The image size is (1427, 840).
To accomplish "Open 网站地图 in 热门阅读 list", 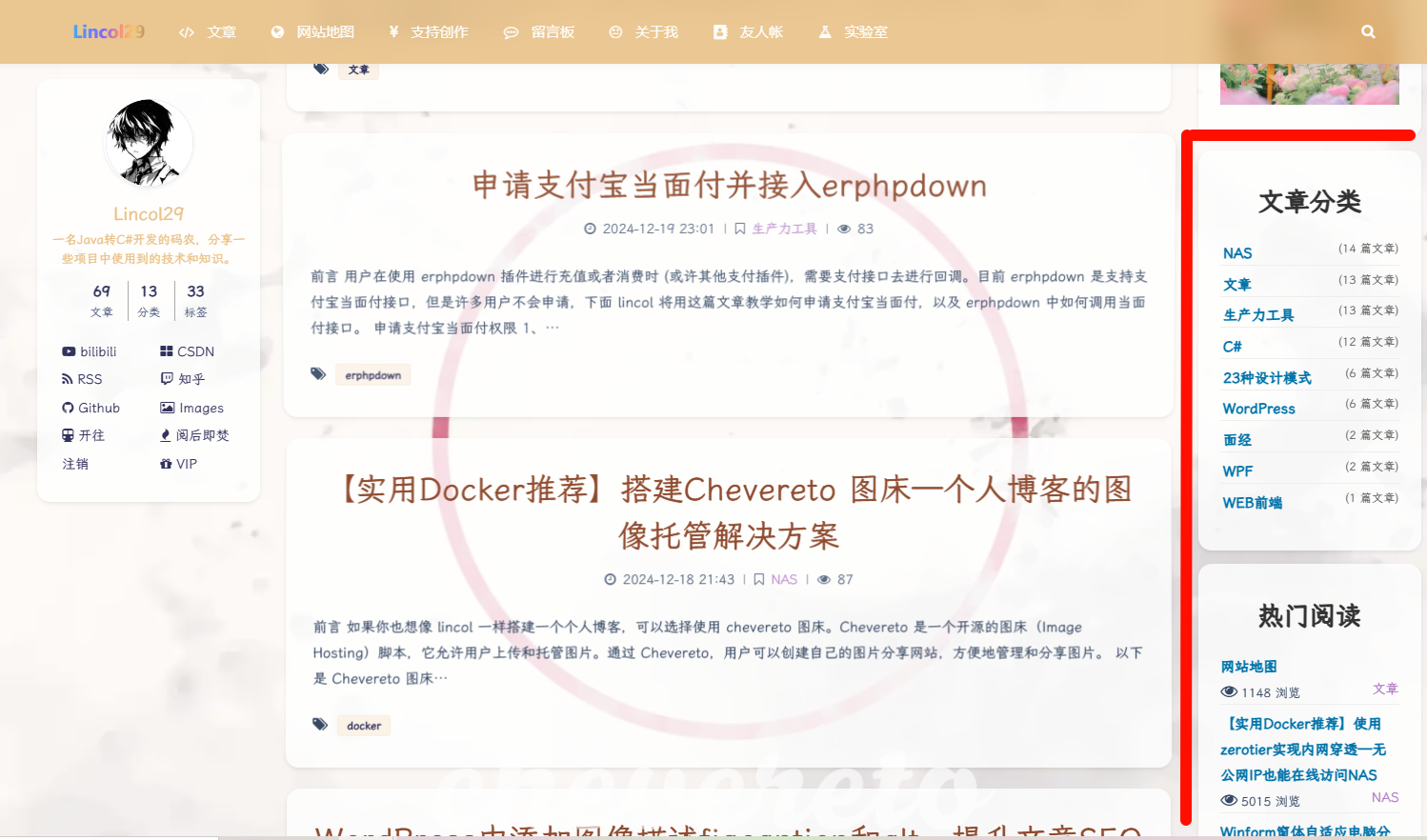I will (1249, 667).
